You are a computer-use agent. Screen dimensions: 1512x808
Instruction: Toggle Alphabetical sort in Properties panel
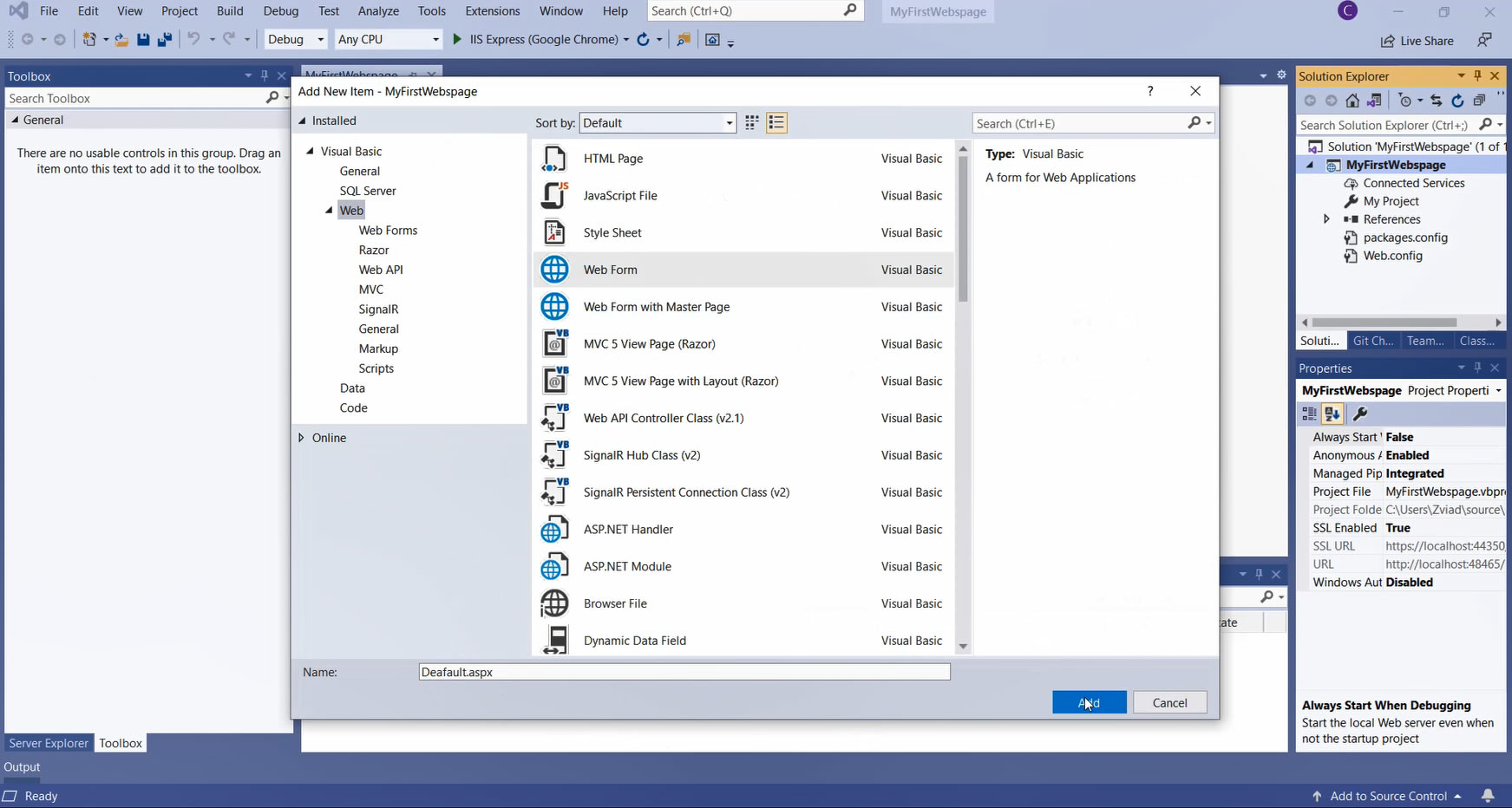(x=1332, y=414)
